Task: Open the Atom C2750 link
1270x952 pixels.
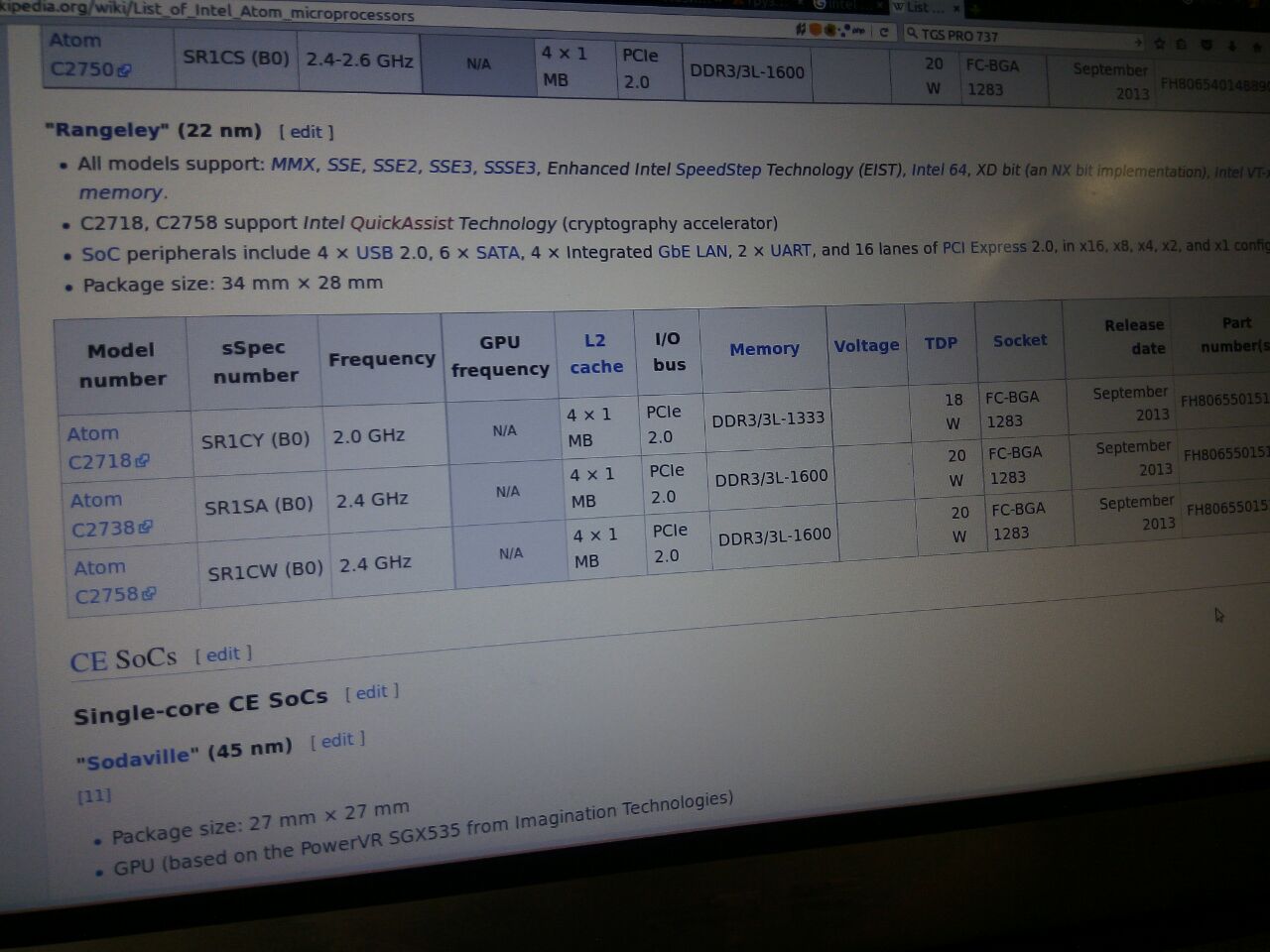Action: coord(90,56)
